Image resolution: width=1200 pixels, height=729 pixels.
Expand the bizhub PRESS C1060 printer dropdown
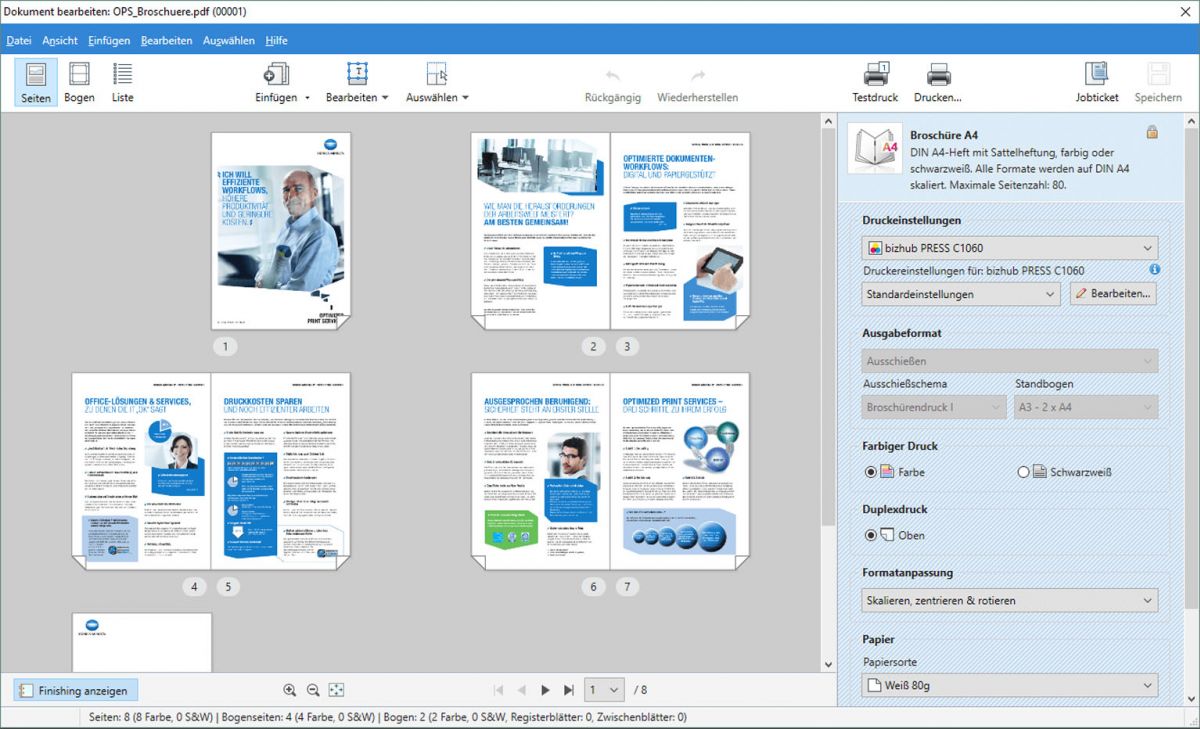pos(1009,247)
